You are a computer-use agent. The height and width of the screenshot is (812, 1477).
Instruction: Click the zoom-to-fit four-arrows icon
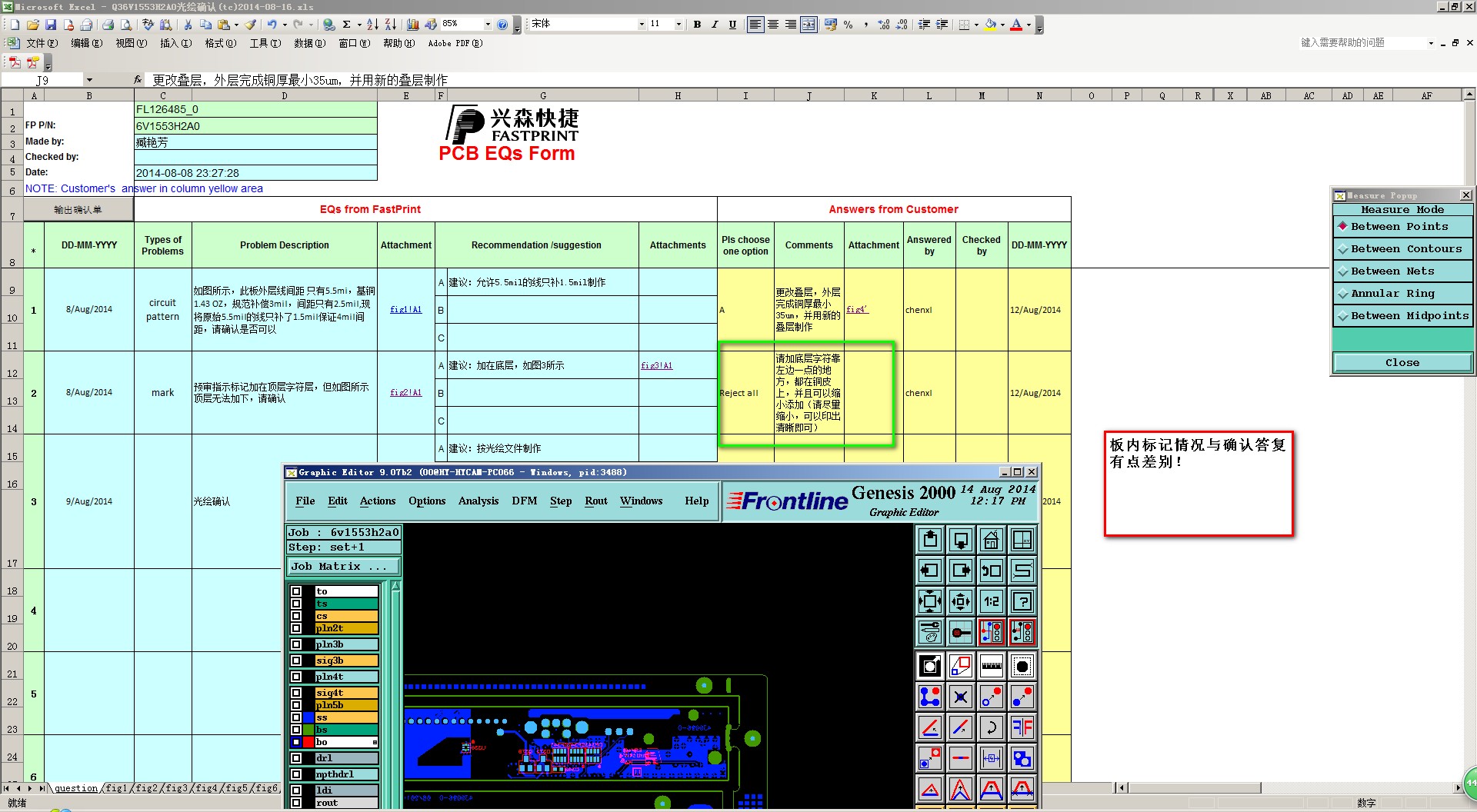tap(930, 602)
